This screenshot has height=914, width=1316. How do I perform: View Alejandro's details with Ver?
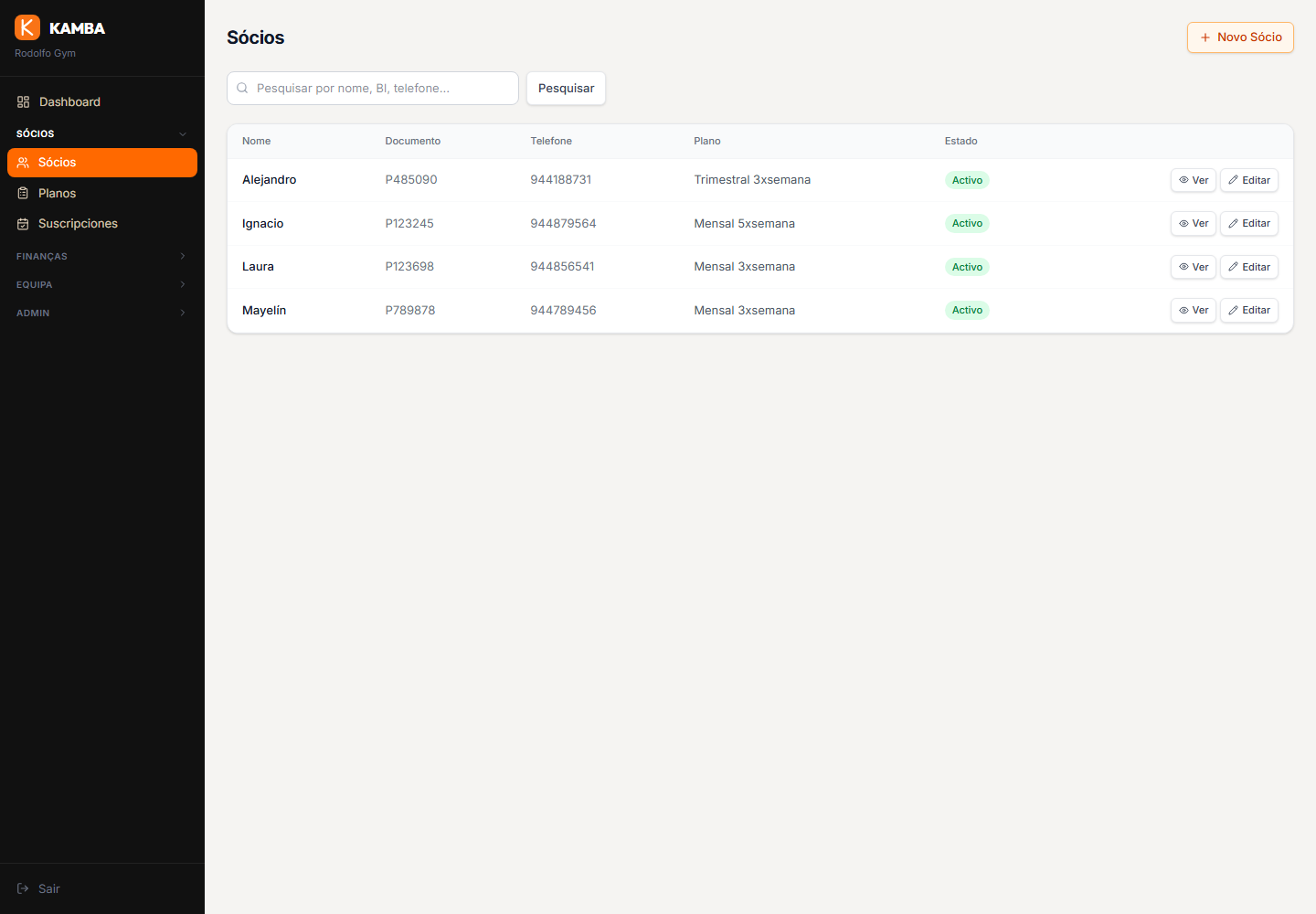1194,180
